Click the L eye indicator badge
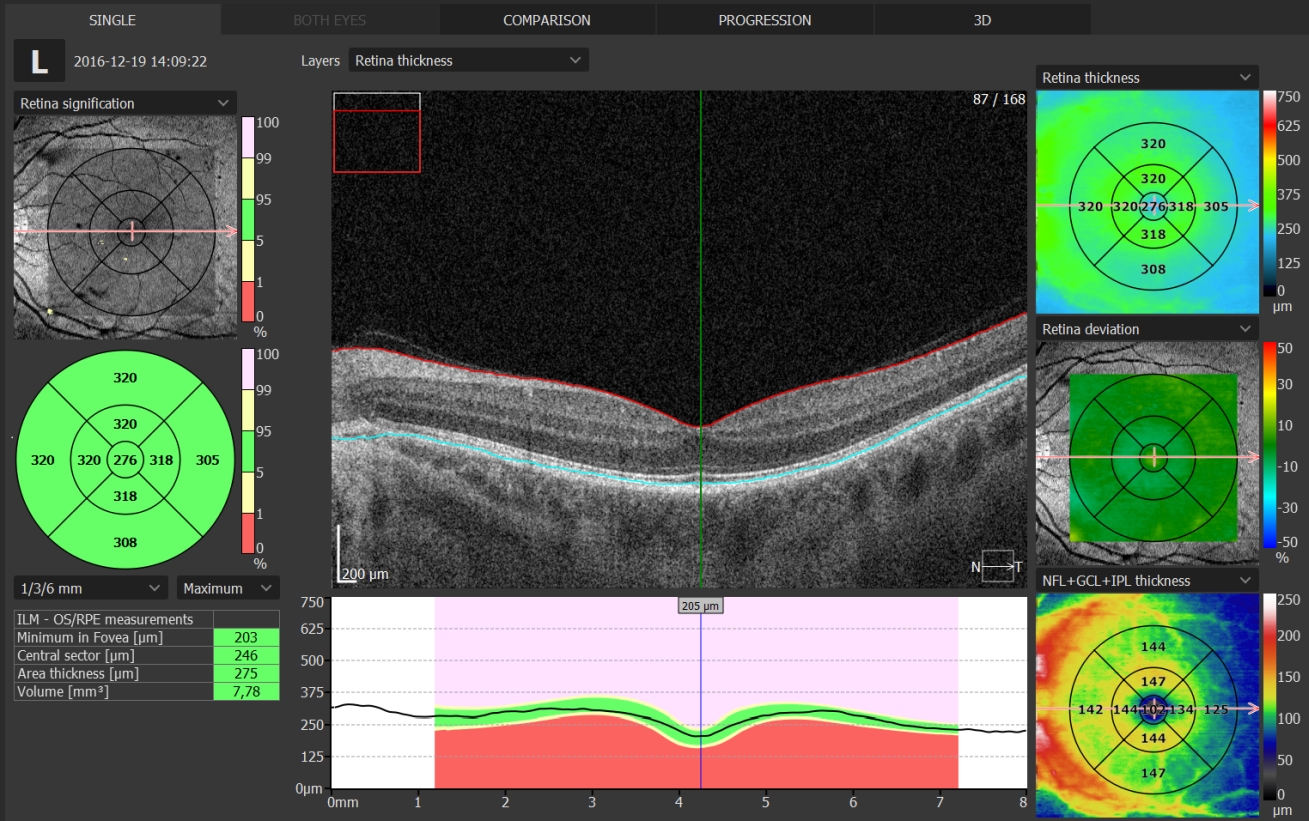This screenshot has width=1309, height=821. point(39,61)
